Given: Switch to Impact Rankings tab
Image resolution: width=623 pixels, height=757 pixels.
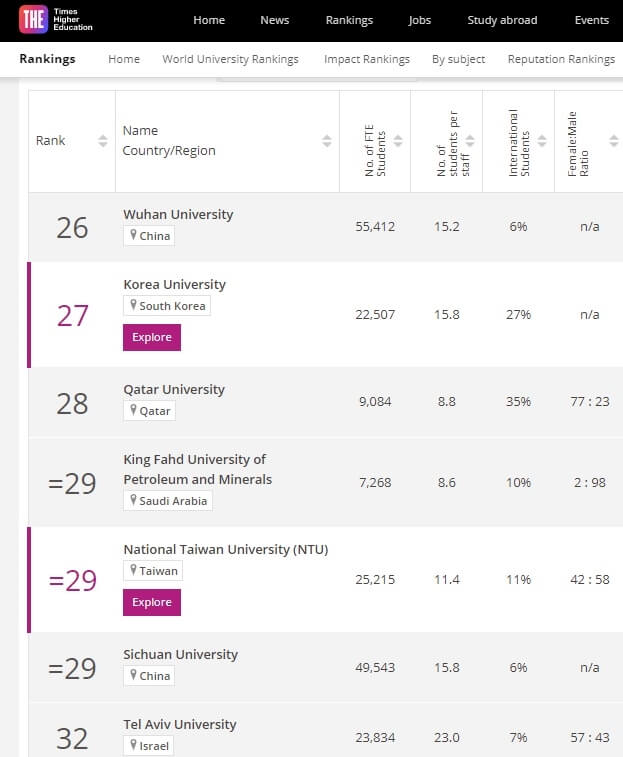Looking at the screenshot, I should tap(367, 59).
